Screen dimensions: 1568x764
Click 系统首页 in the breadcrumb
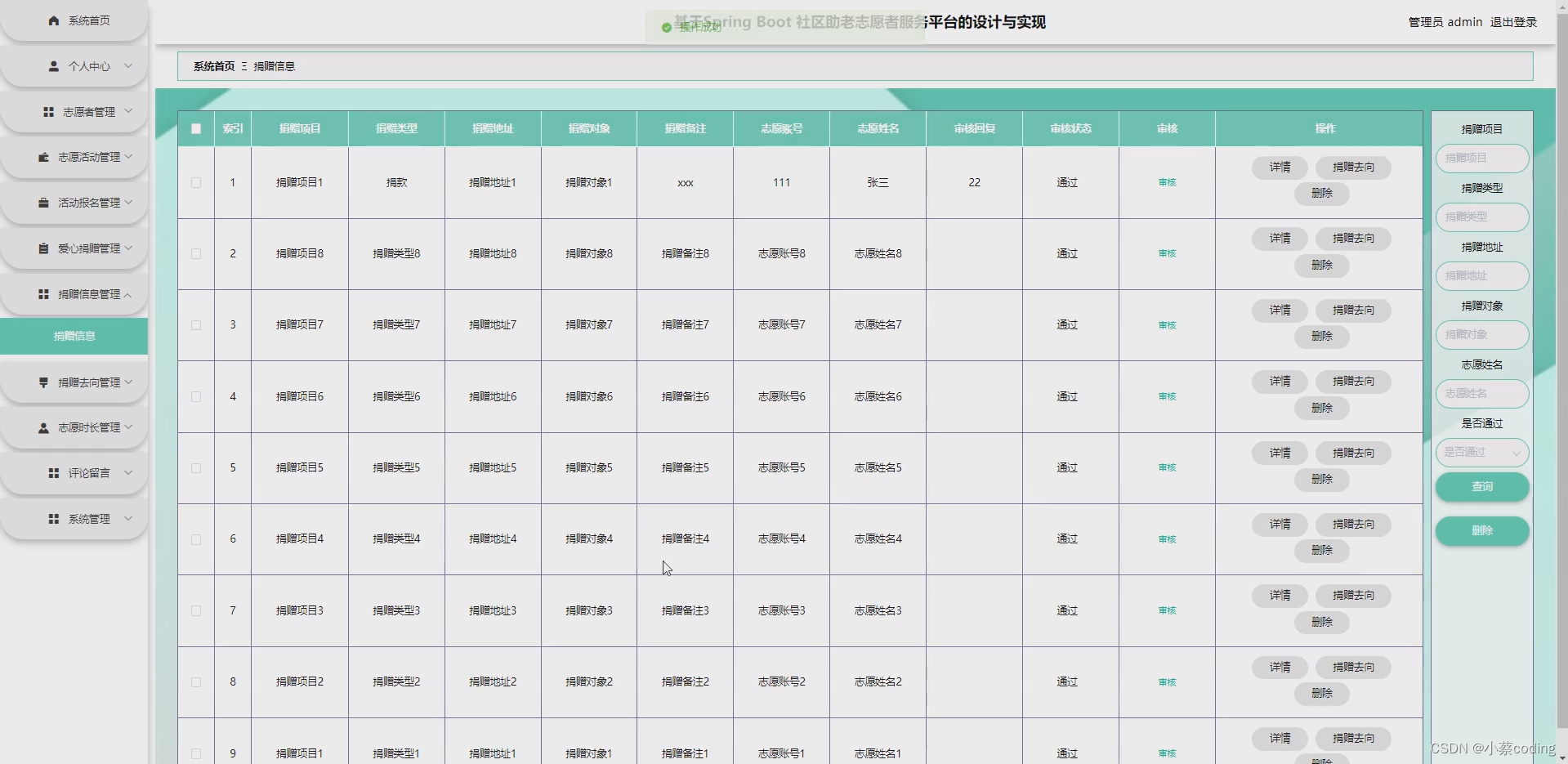[x=214, y=66]
